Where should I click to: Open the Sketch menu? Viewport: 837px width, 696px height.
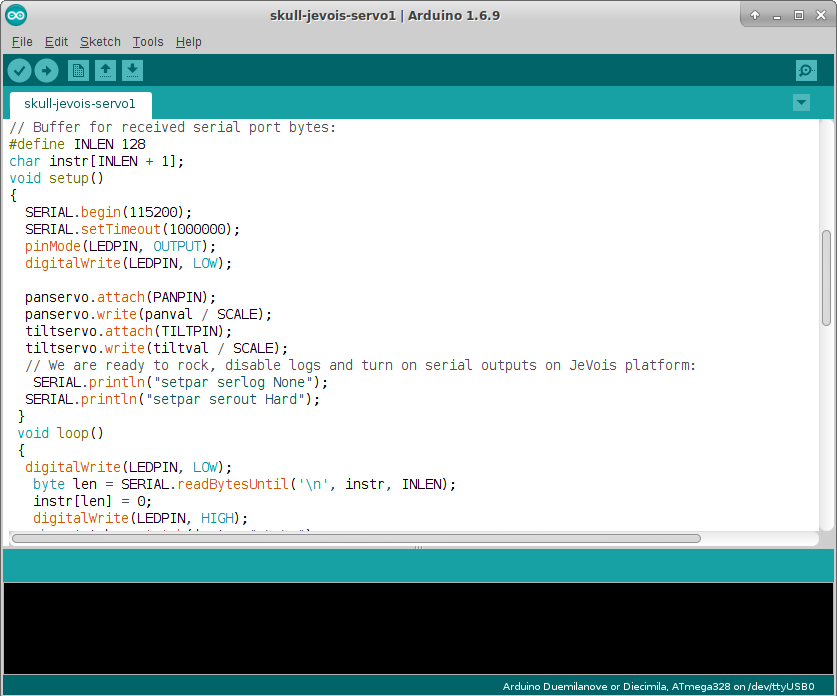coord(100,42)
